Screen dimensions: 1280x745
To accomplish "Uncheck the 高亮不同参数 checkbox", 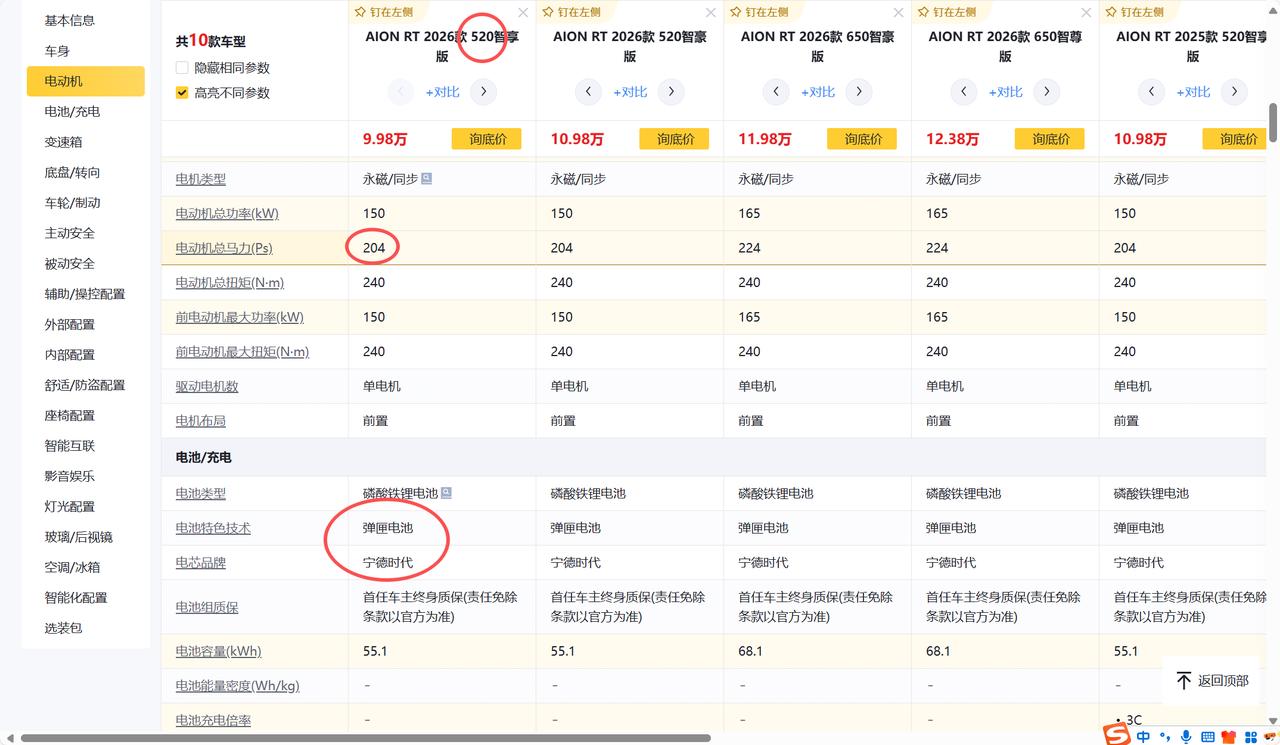I will point(182,93).
